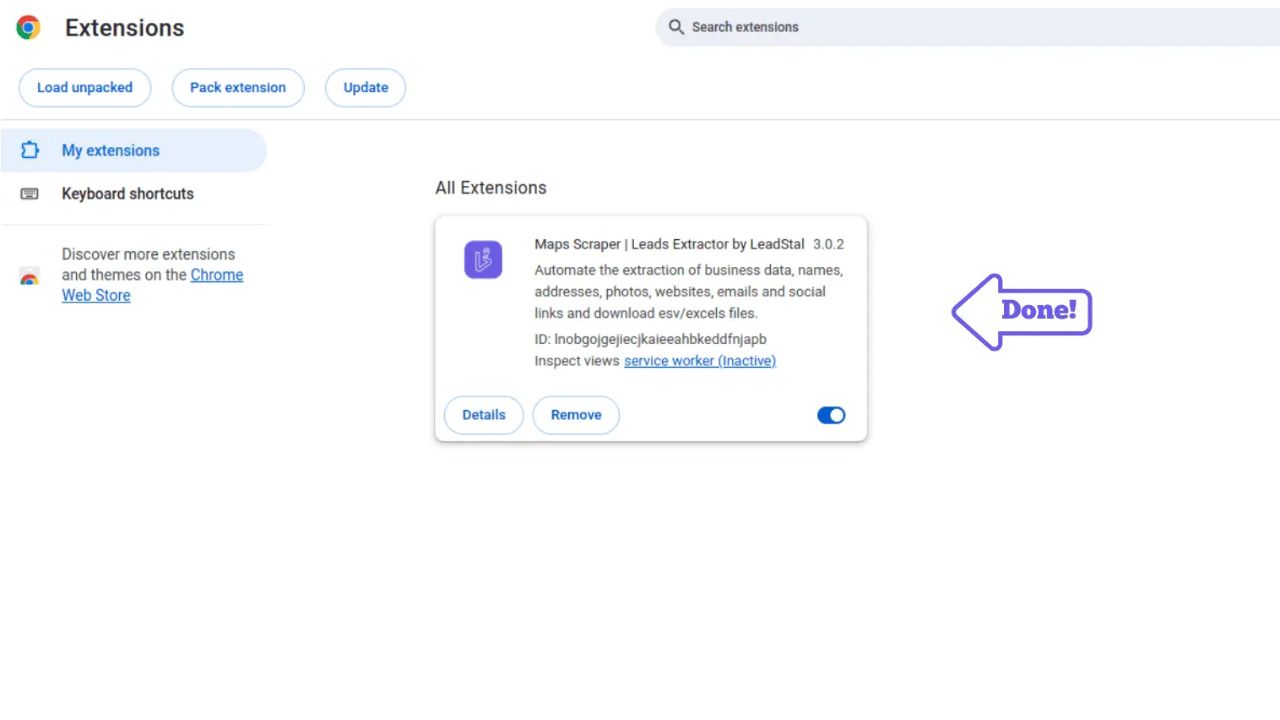The image size is (1280, 720).
Task: Remove the Maps Scraper extension
Action: pos(576,415)
